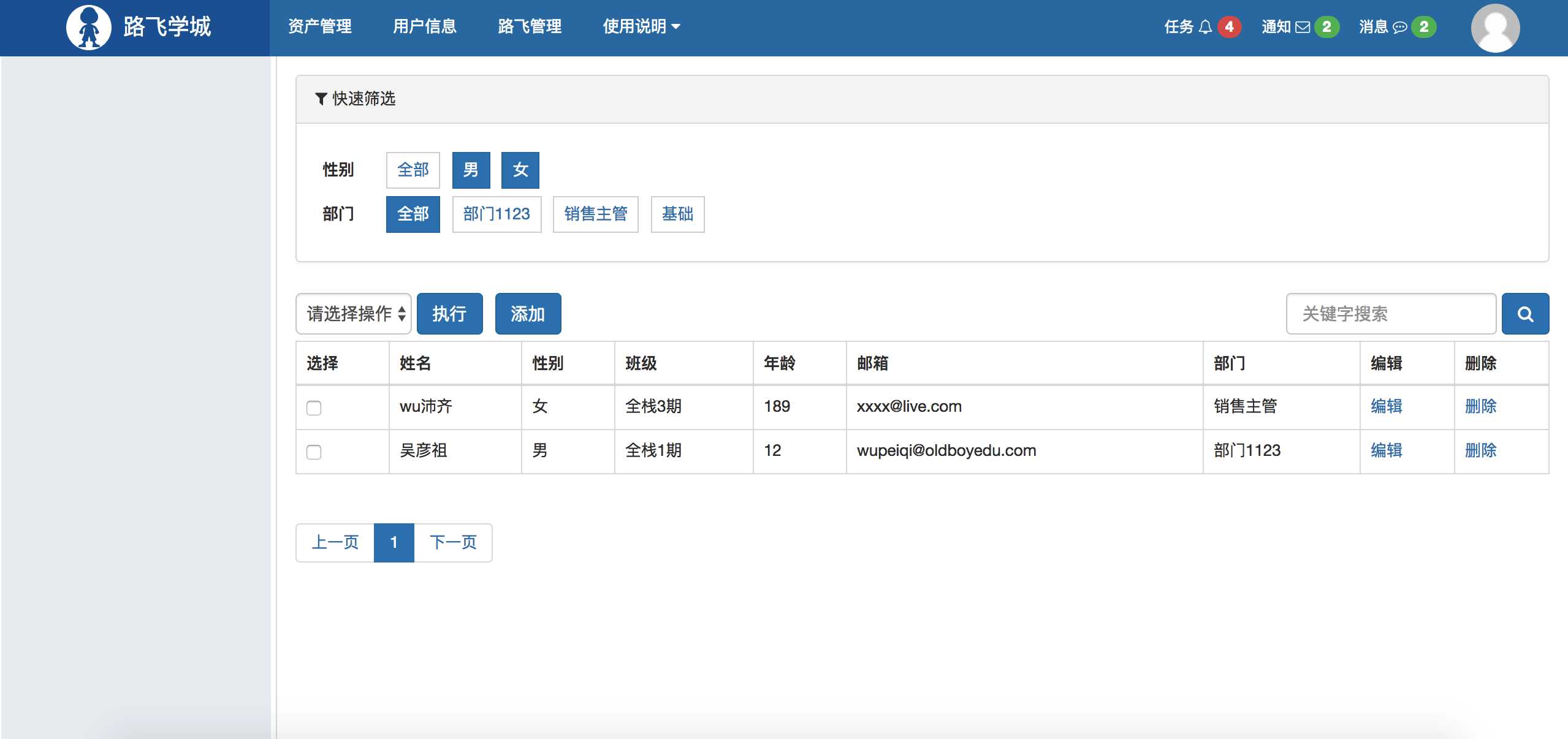
Task: Click the 任务 label in navbar
Action: [x=1179, y=27]
